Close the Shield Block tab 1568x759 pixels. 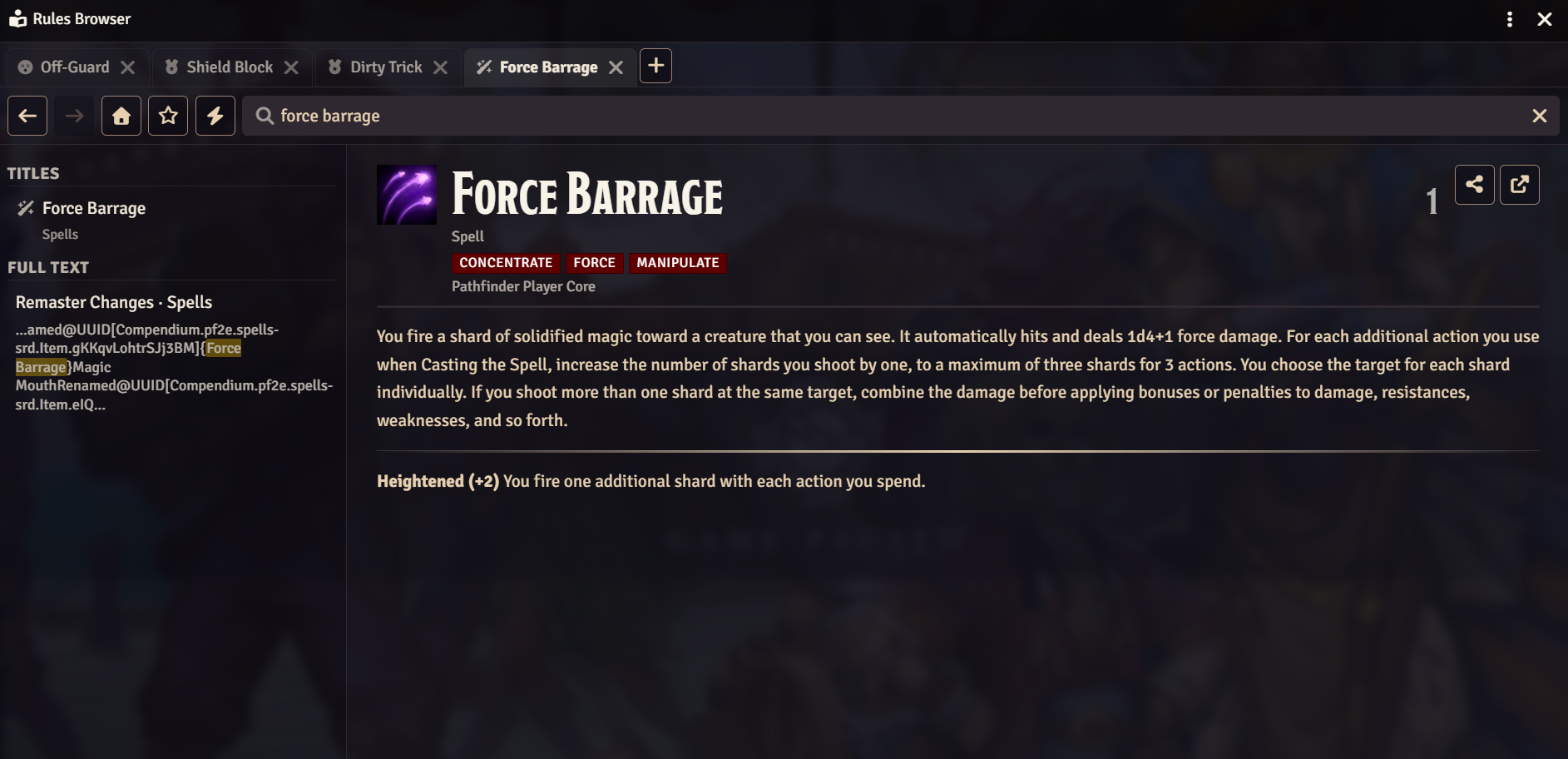click(291, 67)
